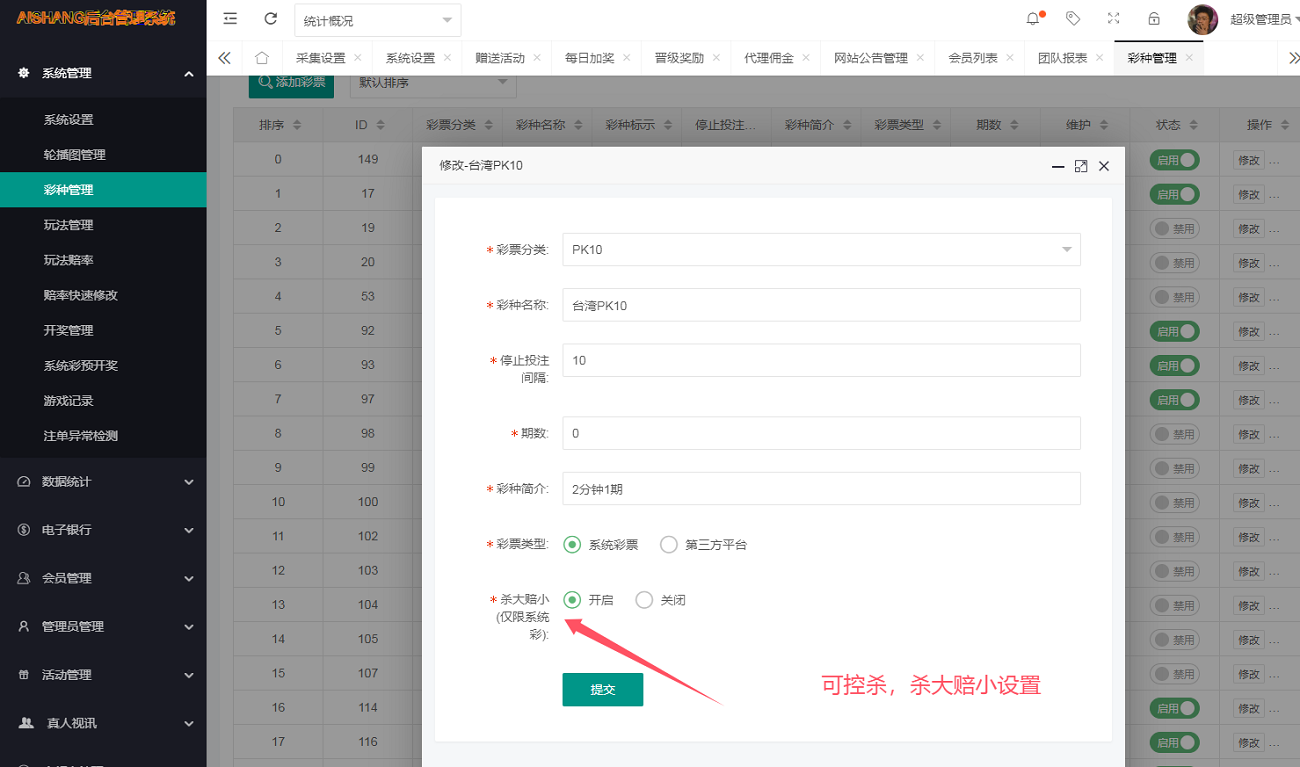Open the 彩票分类 PK10 dropdown
Screen dimensions: 1300x767
click(x=821, y=249)
